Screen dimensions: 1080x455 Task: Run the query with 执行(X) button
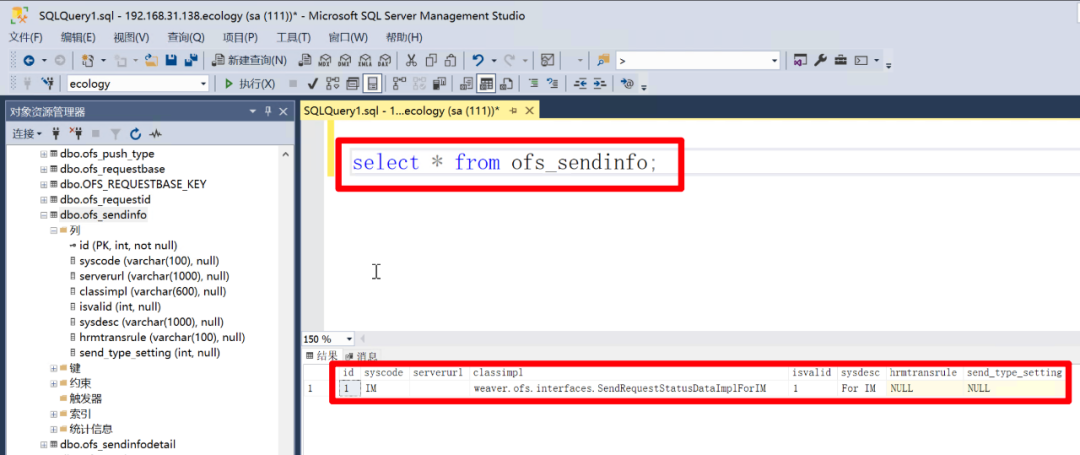click(250, 84)
